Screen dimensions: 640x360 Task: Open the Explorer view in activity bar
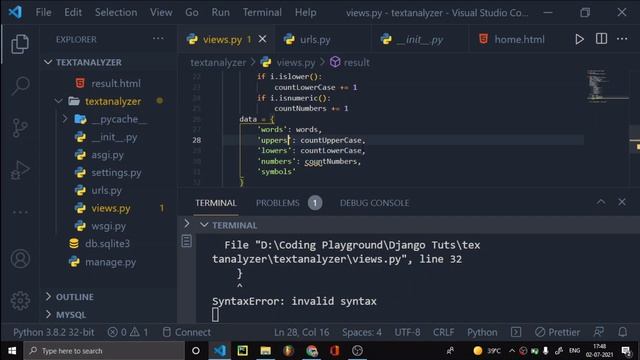pos(20,44)
